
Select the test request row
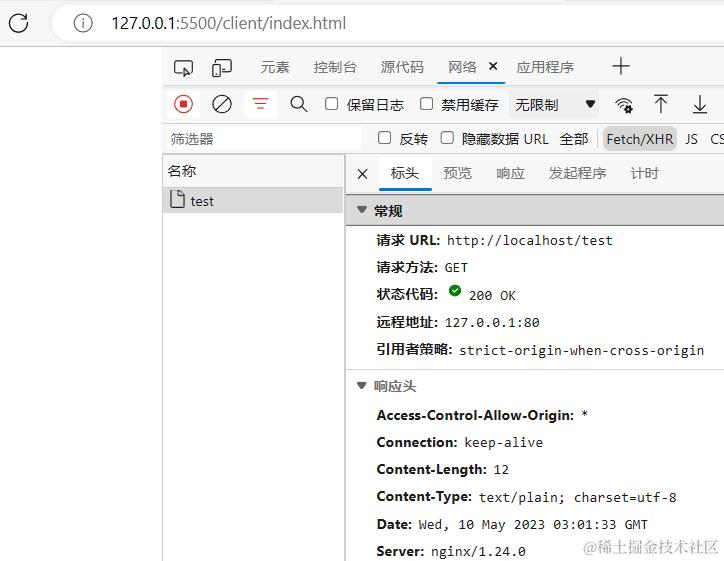coord(253,200)
